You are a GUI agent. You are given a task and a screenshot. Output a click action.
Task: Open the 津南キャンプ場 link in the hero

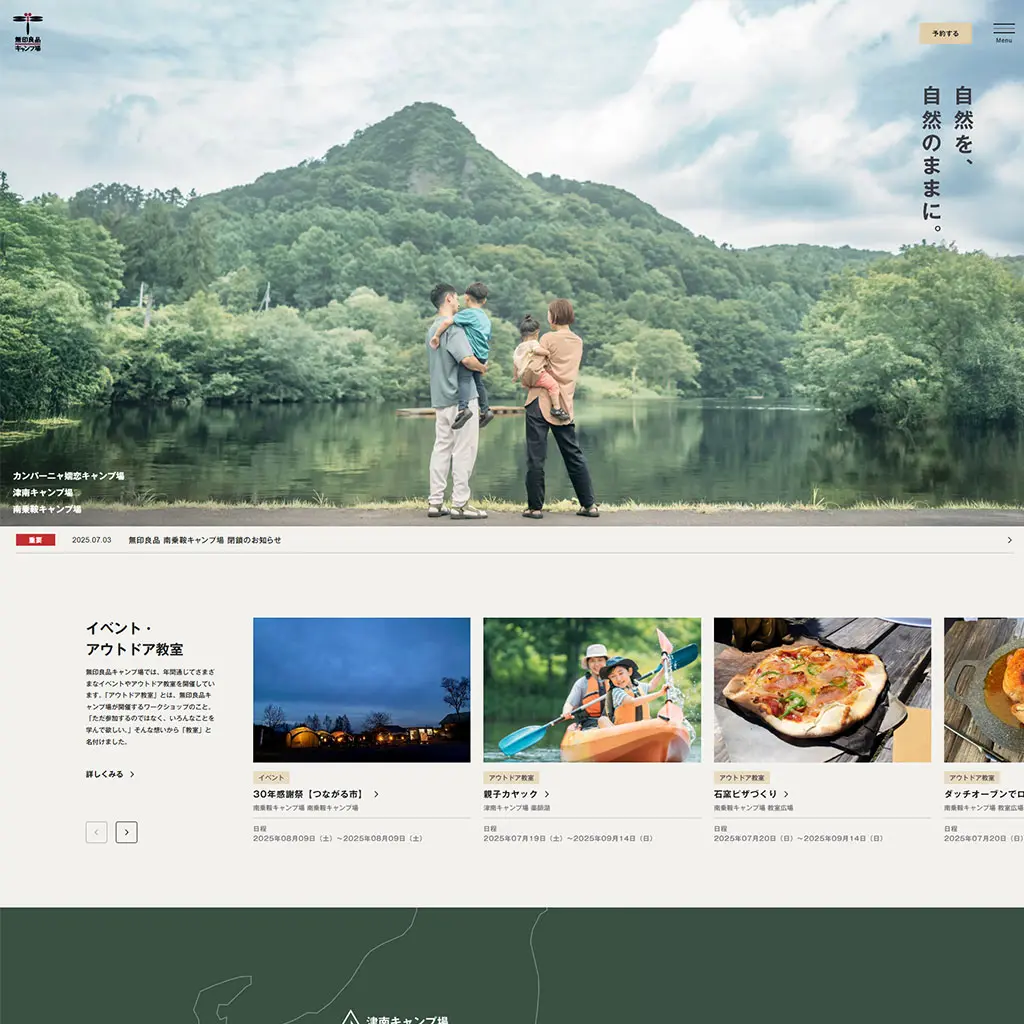[41, 491]
